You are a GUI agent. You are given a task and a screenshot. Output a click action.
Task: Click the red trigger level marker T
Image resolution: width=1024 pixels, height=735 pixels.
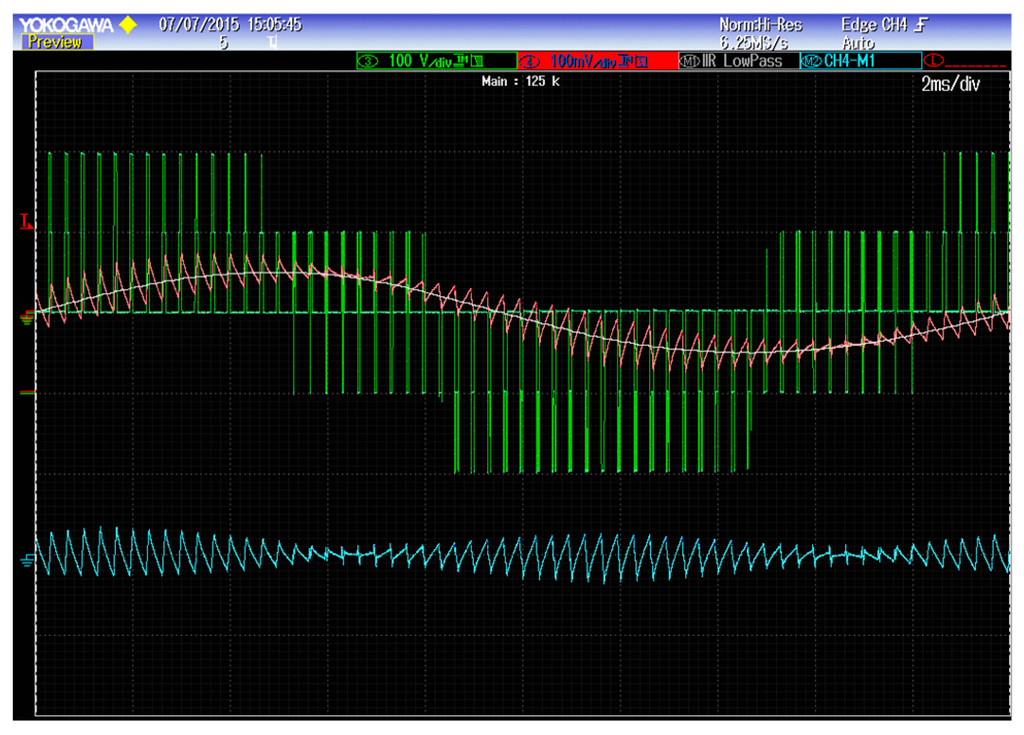[x=26, y=222]
